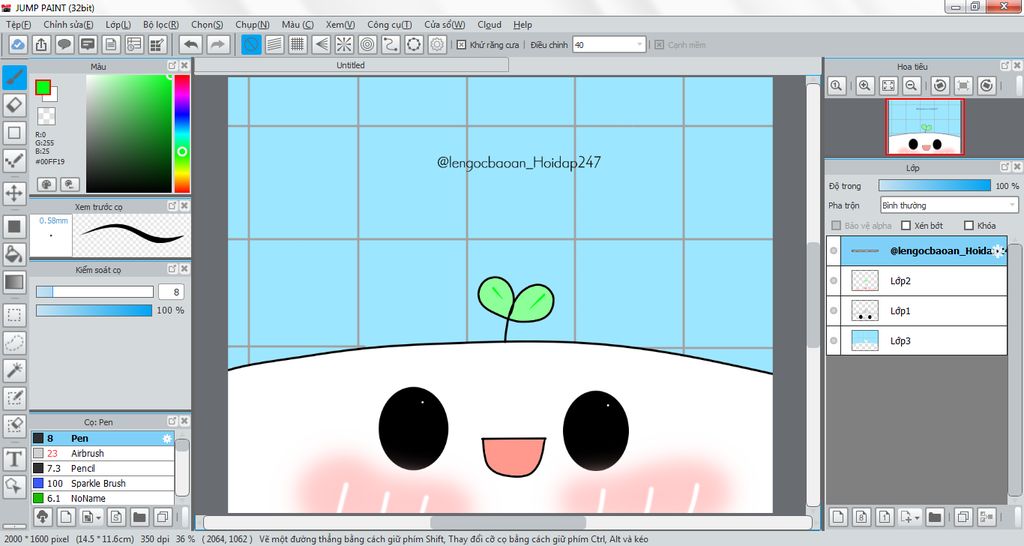Select the Pencil brush
Image resolution: width=1024 pixels, height=546 pixels.
click(103, 468)
